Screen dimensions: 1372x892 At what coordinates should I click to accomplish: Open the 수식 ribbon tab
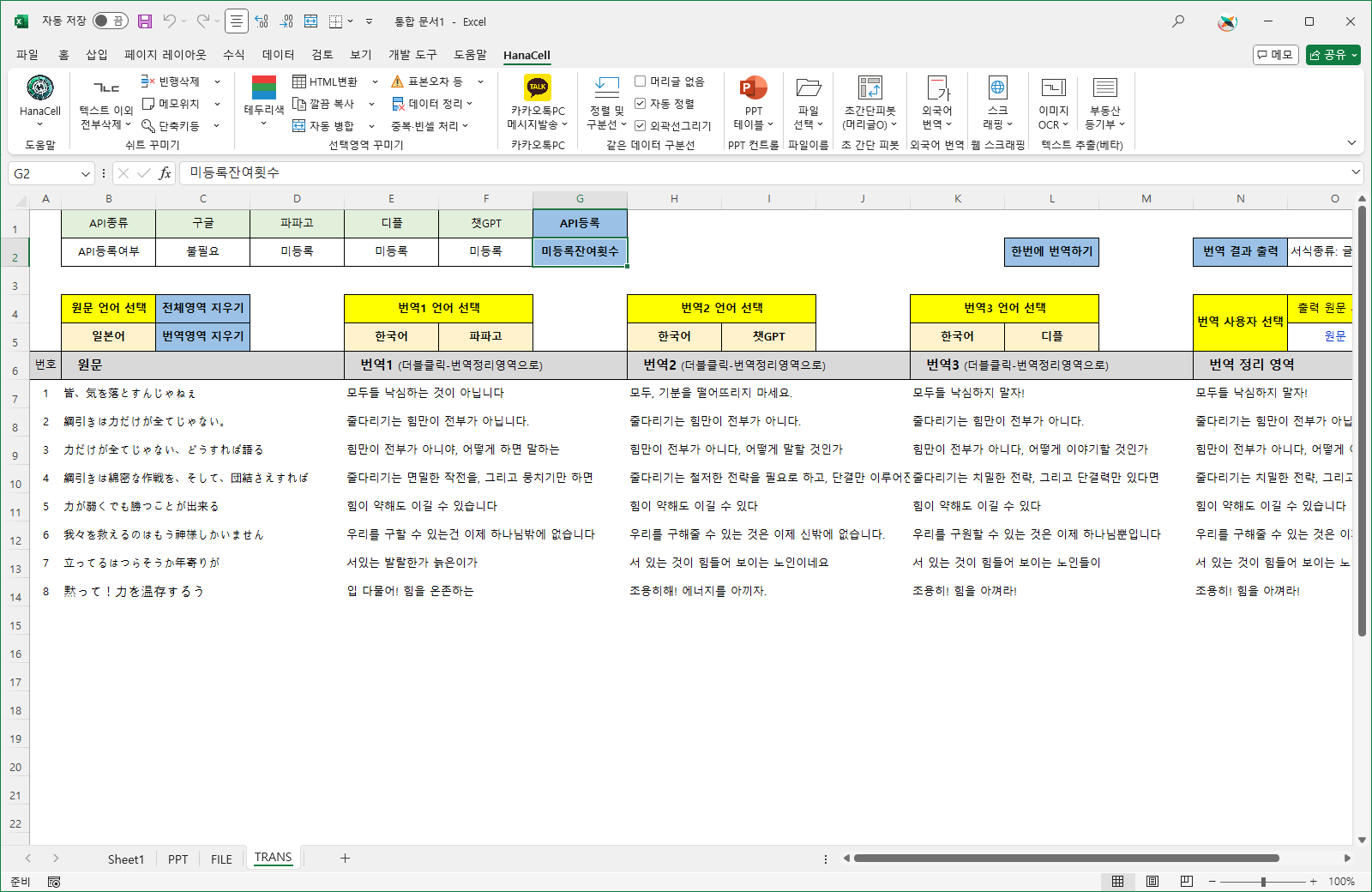(x=234, y=55)
